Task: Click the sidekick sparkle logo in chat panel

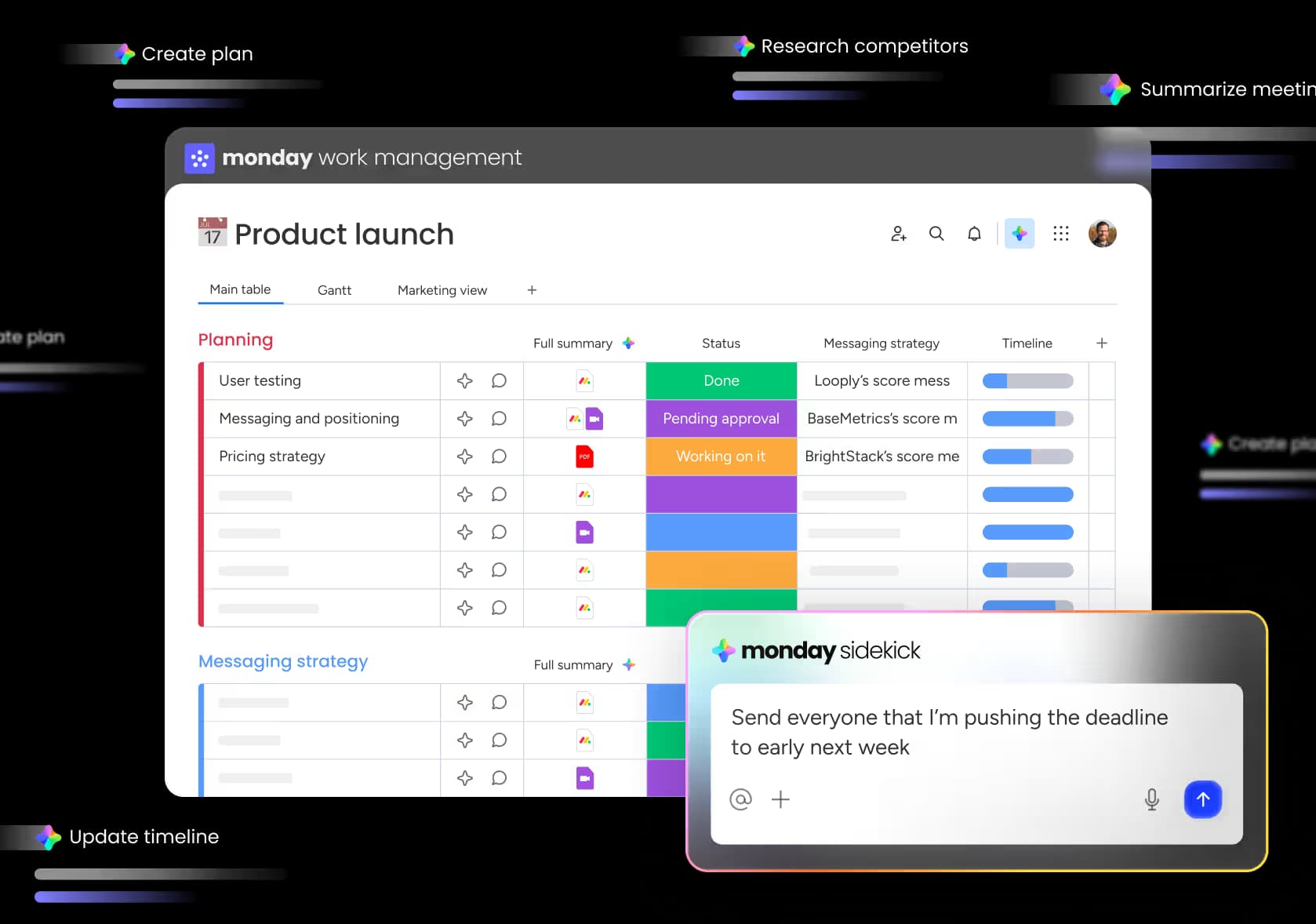Action: [723, 650]
